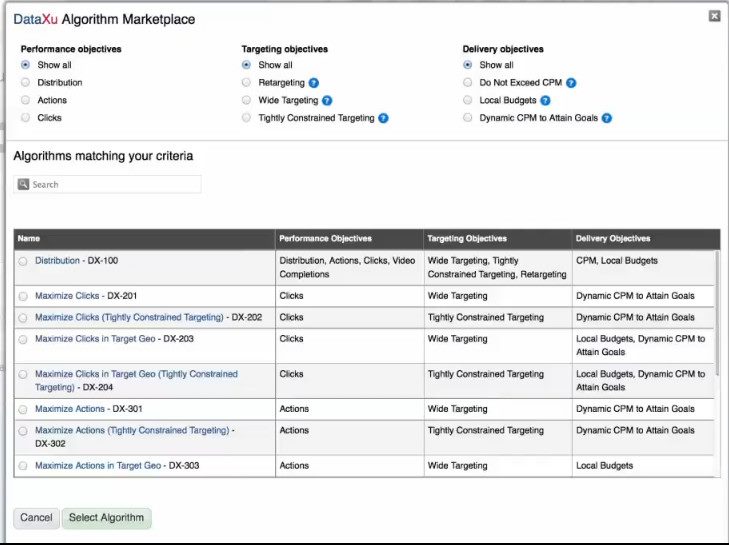
Task: Select the Wide Targeting radio option
Action: pos(246,100)
